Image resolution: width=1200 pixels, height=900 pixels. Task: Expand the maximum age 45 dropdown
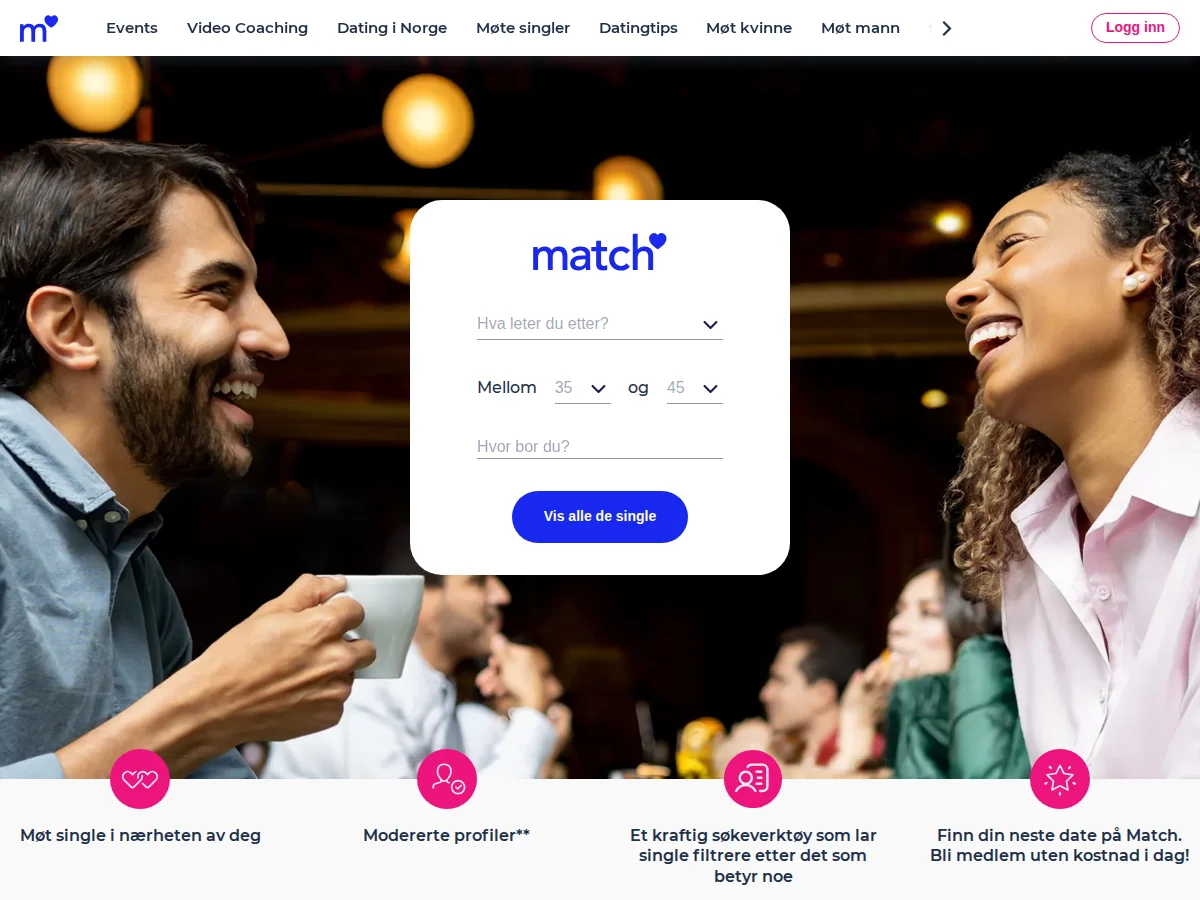pyautogui.click(x=695, y=388)
